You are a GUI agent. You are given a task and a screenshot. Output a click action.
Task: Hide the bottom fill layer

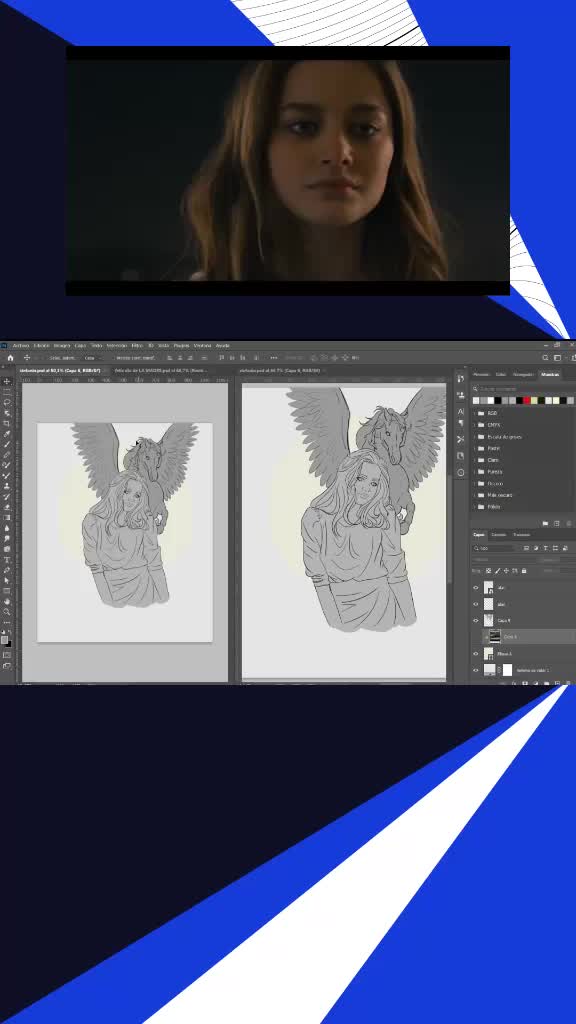[x=475, y=671]
